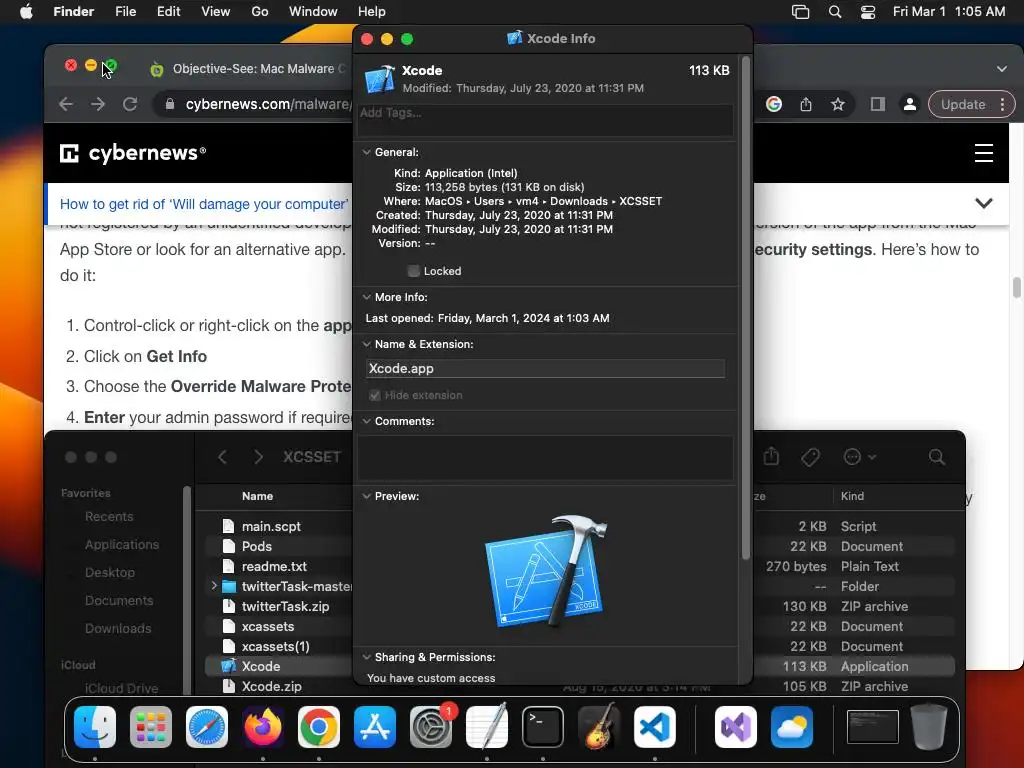Image resolution: width=1024 pixels, height=768 pixels.
Task: Click the Xcode hammer preview image
Action: pos(545,571)
